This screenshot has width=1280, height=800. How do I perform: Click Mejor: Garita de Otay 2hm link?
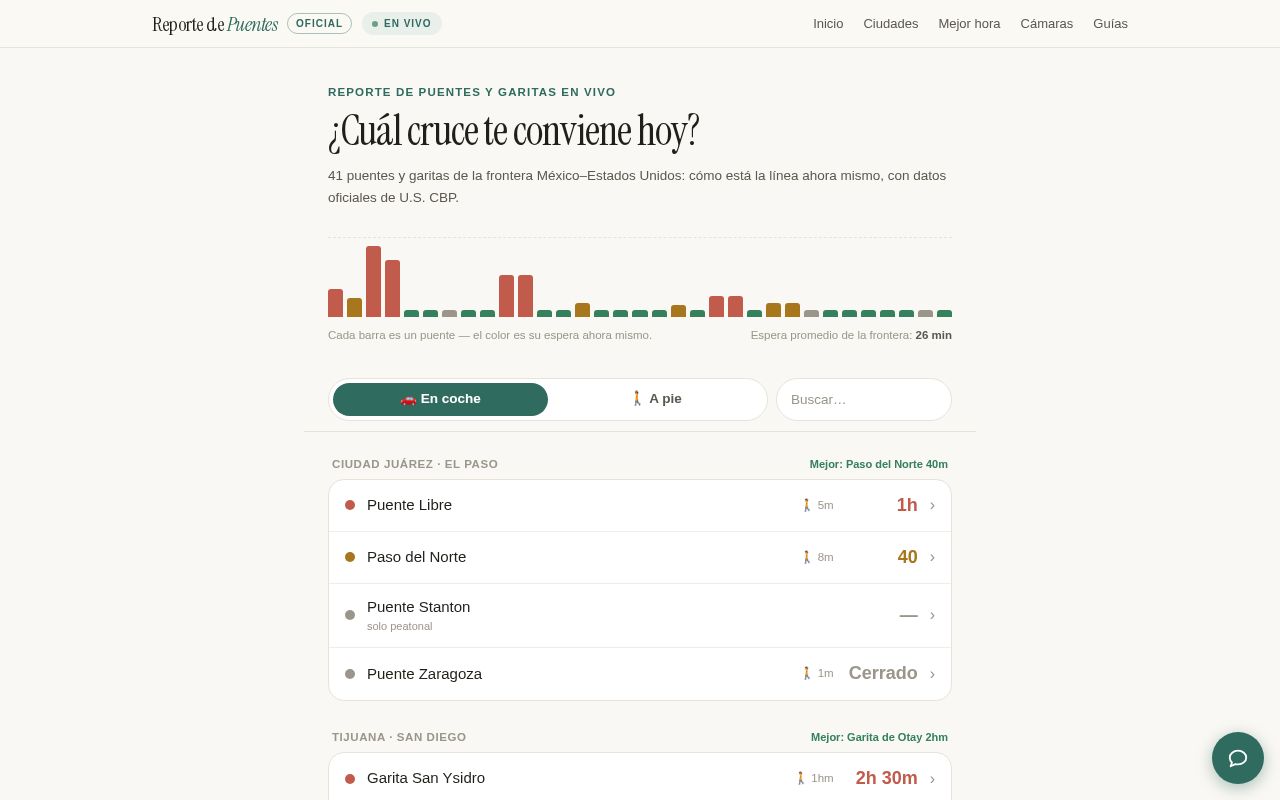(879, 737)
